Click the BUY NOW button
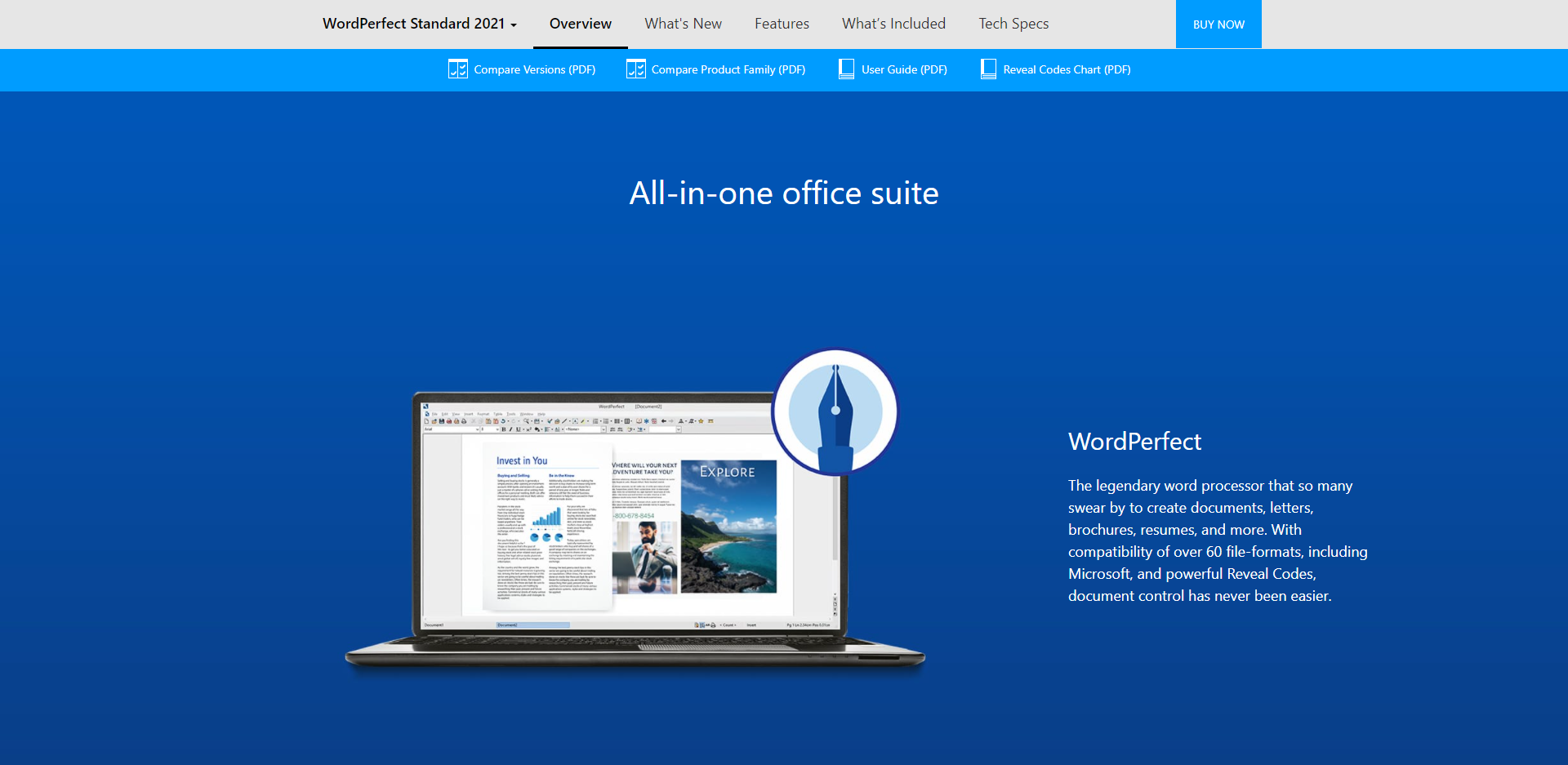 1218,24
